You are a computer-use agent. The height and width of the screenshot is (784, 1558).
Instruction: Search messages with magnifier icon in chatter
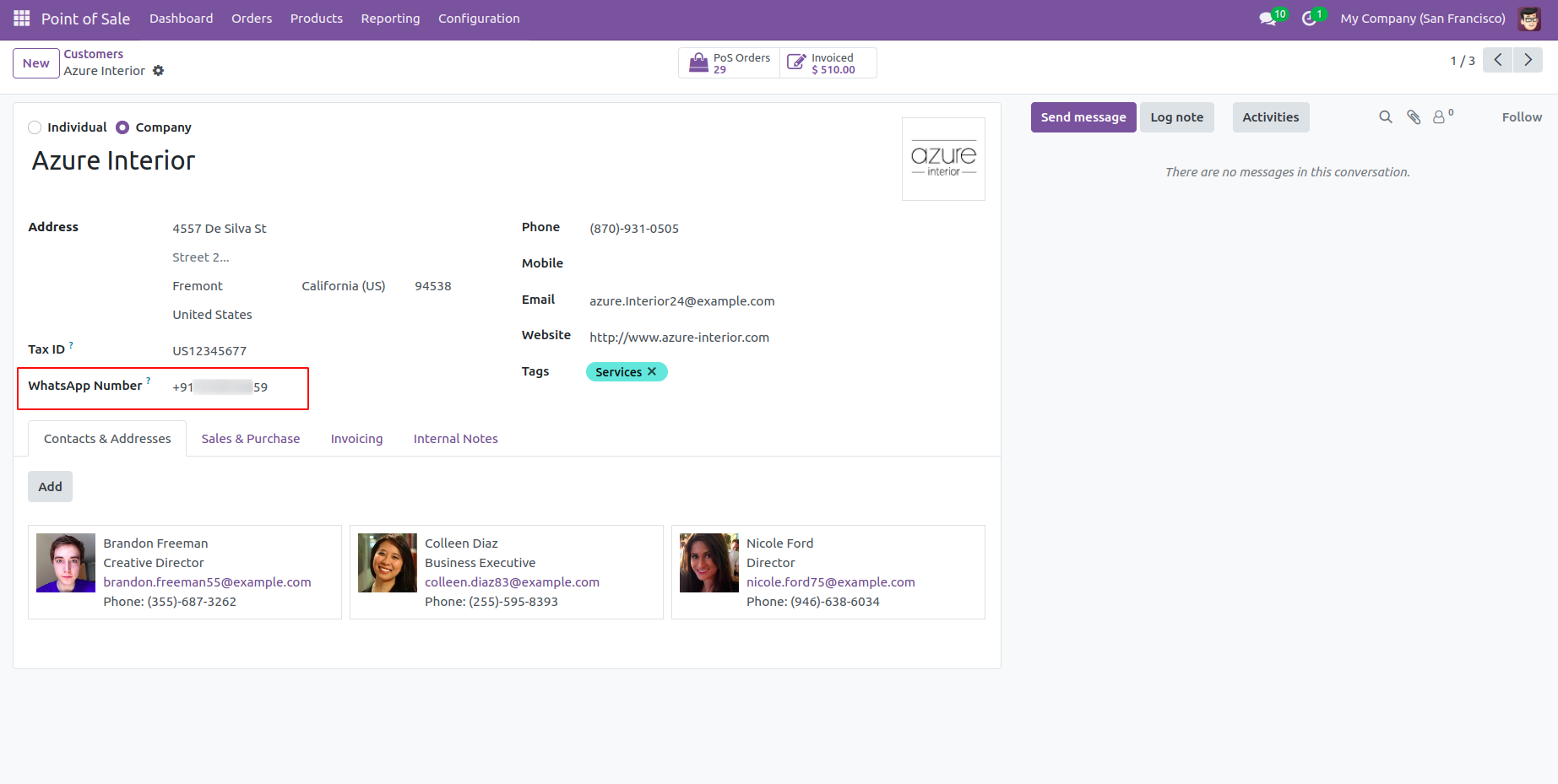[x=1386, y=117]
